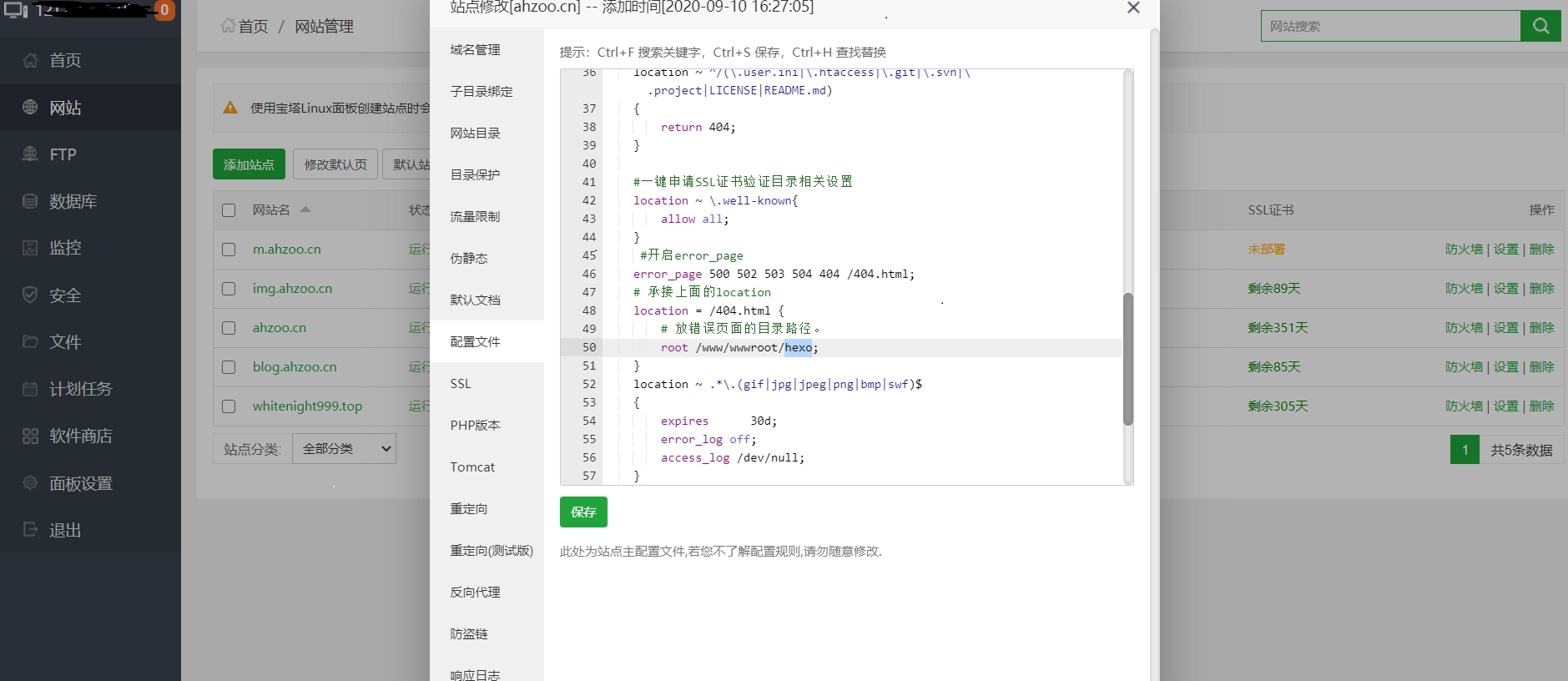Screen dimensions: 1568x681
Task: Open the 反向代理 tab
Action: point(487,592)
